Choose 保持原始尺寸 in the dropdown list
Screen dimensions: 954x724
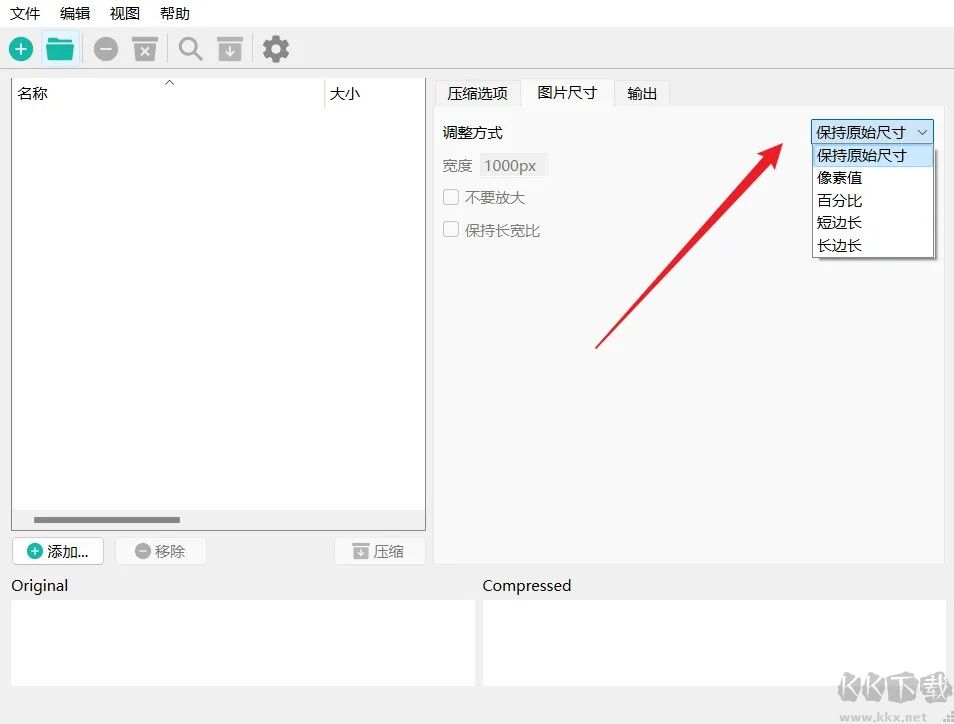pos(872,155)
